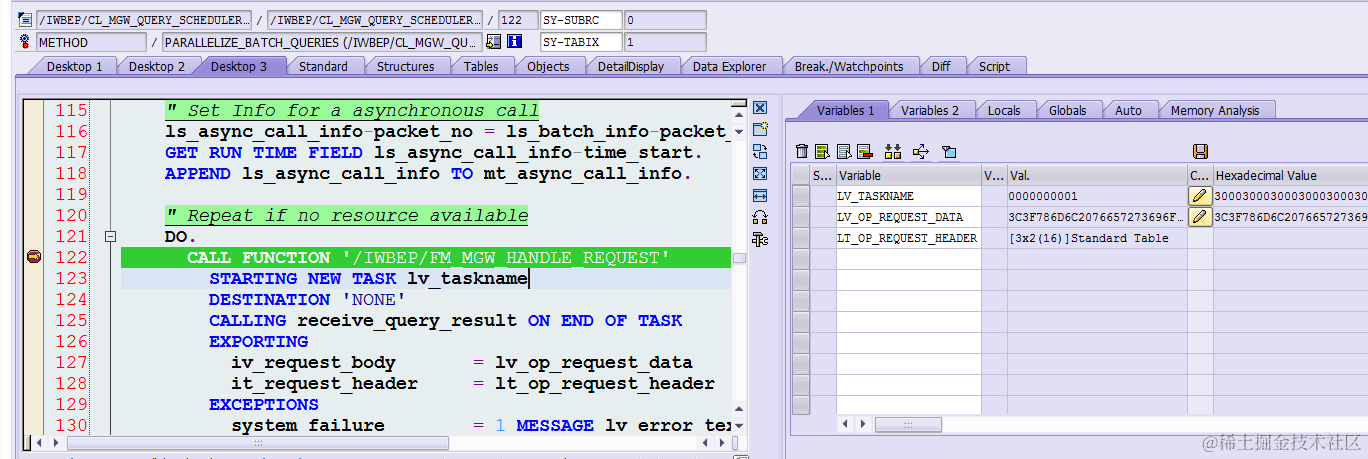
Task: Click the SY-TABIX variable name field
Action: point(580,42)
